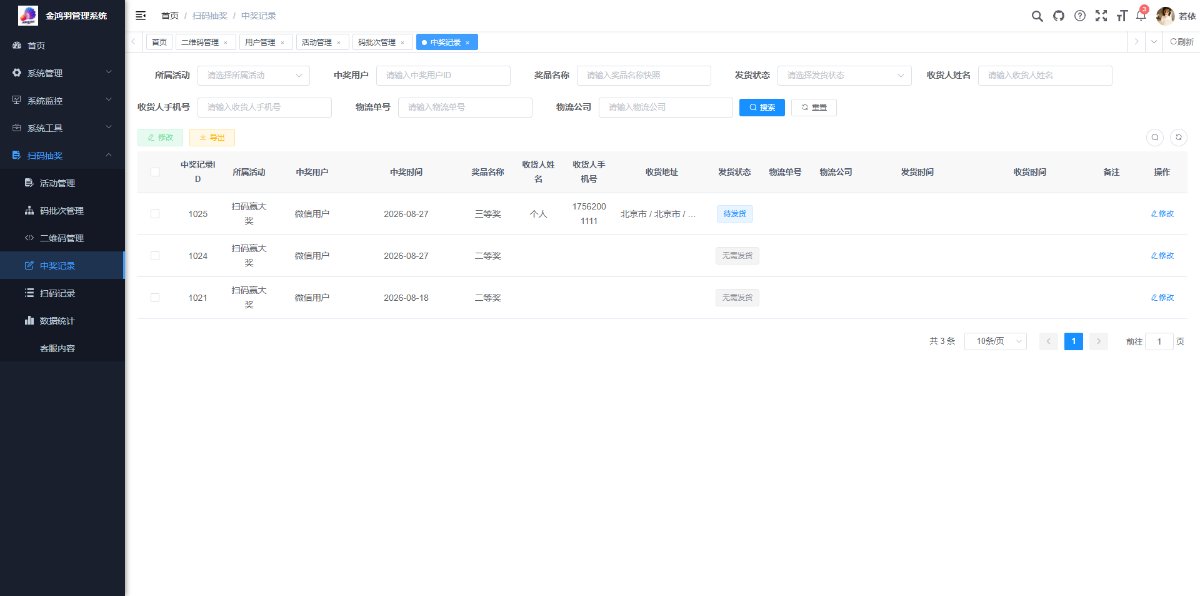The width and height of the screenshot is (1200, 596).
Task: Click the blue 搜索 button
Action: (x=762, y=107)
